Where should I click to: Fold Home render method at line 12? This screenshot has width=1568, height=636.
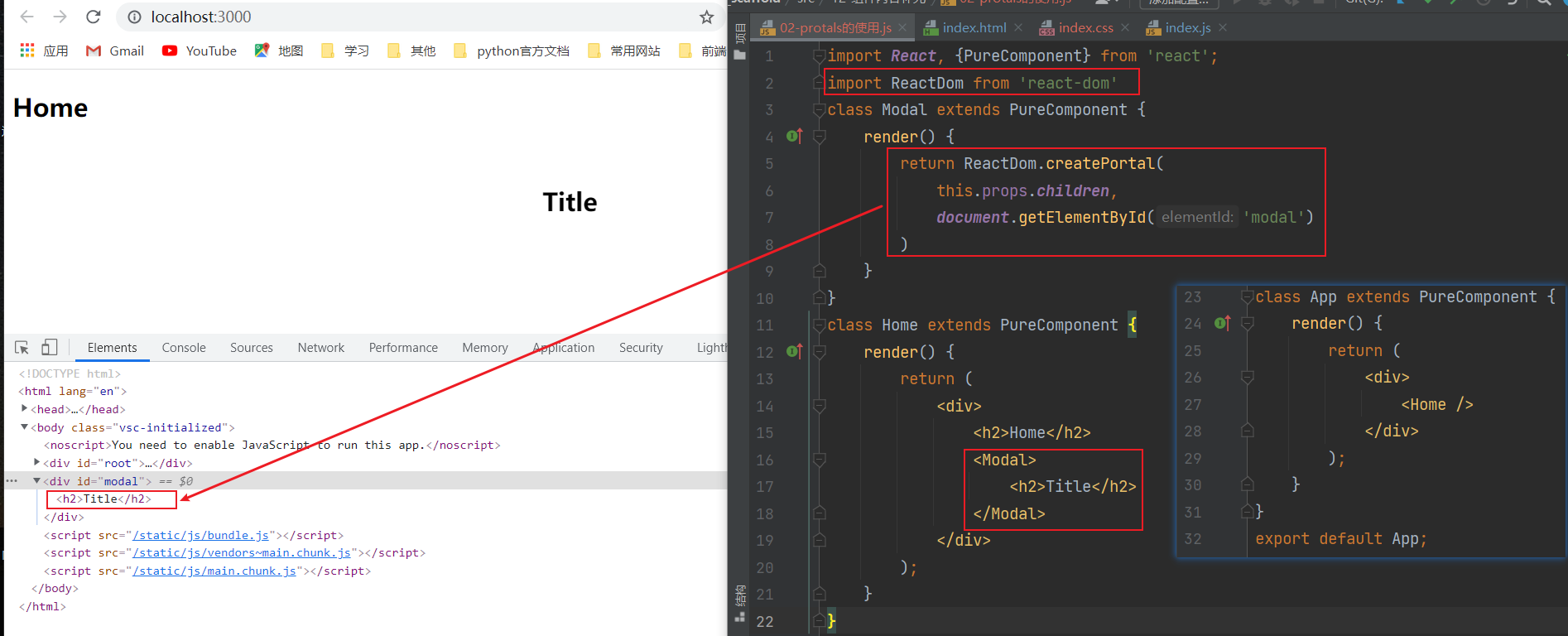click(820, 352)
